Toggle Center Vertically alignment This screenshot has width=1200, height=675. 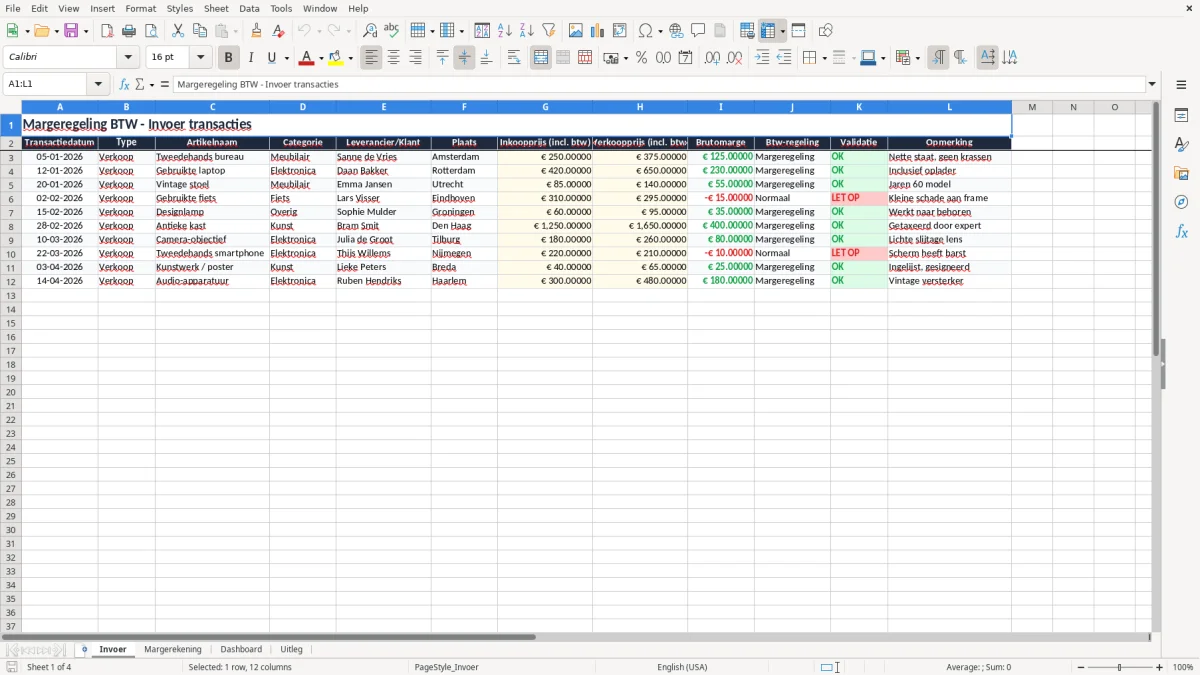(x=464, y=58)
